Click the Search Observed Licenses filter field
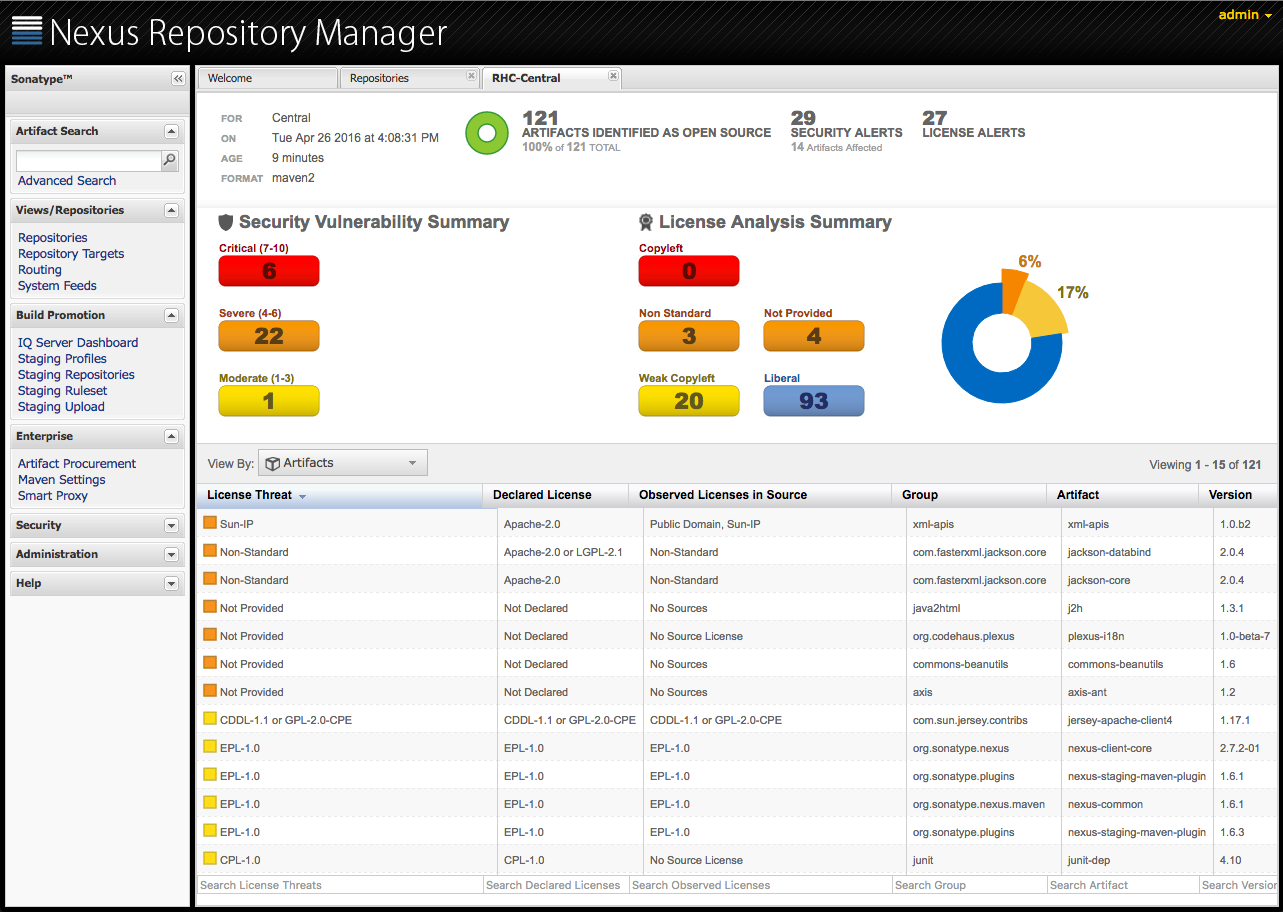Screen dimensions: 1283x912 [x=760, y=885]
